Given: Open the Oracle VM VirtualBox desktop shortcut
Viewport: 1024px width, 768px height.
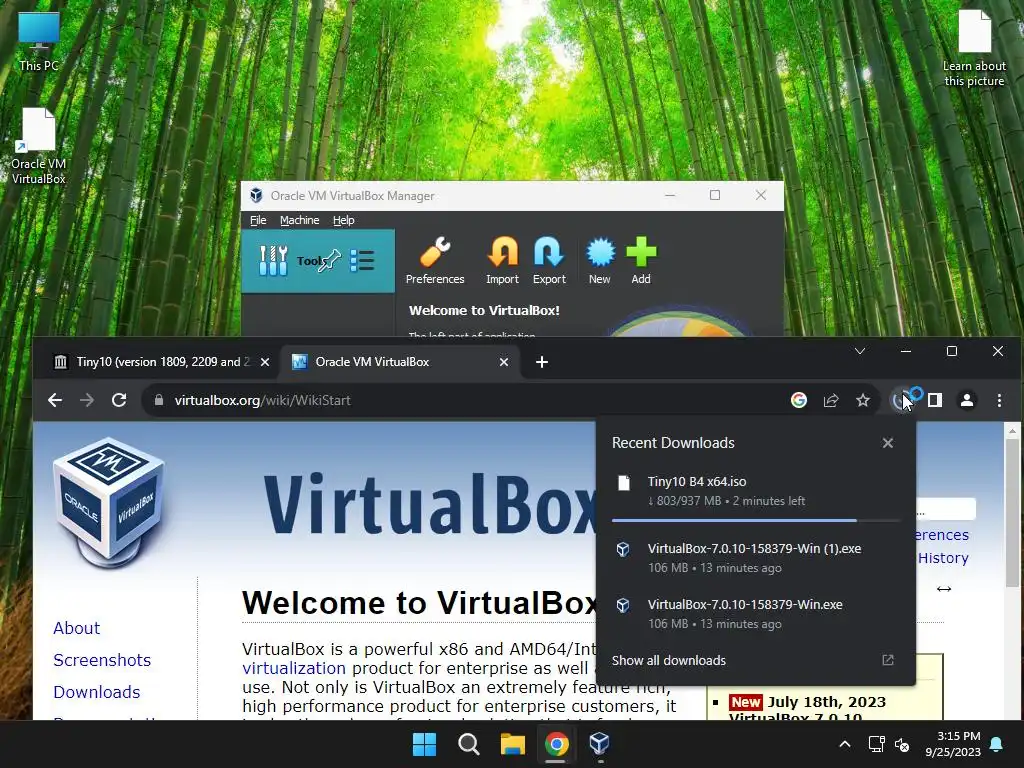Looking at the screenshot, I should 39,146.
